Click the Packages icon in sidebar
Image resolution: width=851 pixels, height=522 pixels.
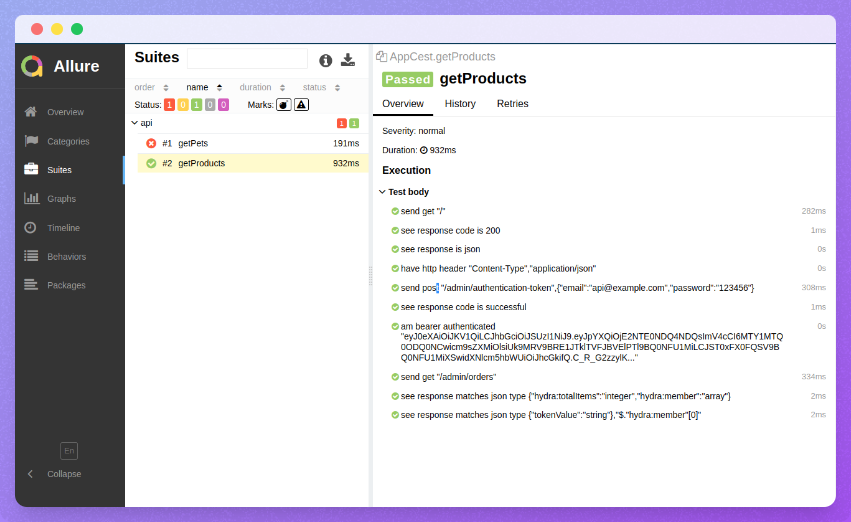point(31,285)
